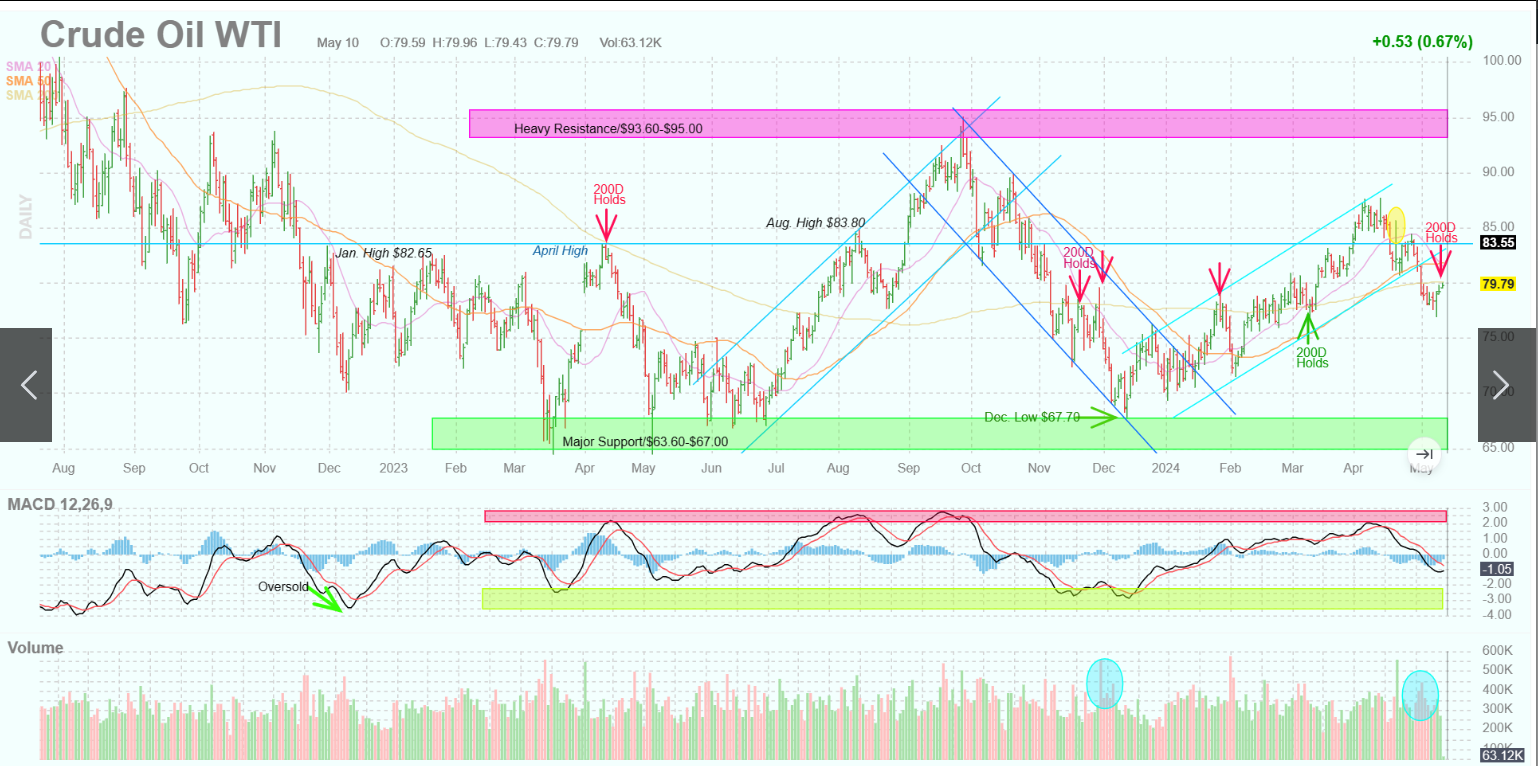1538x766 pixels.
Task: Click the Vol:63.12K header value
Action: tap(630, 43)
